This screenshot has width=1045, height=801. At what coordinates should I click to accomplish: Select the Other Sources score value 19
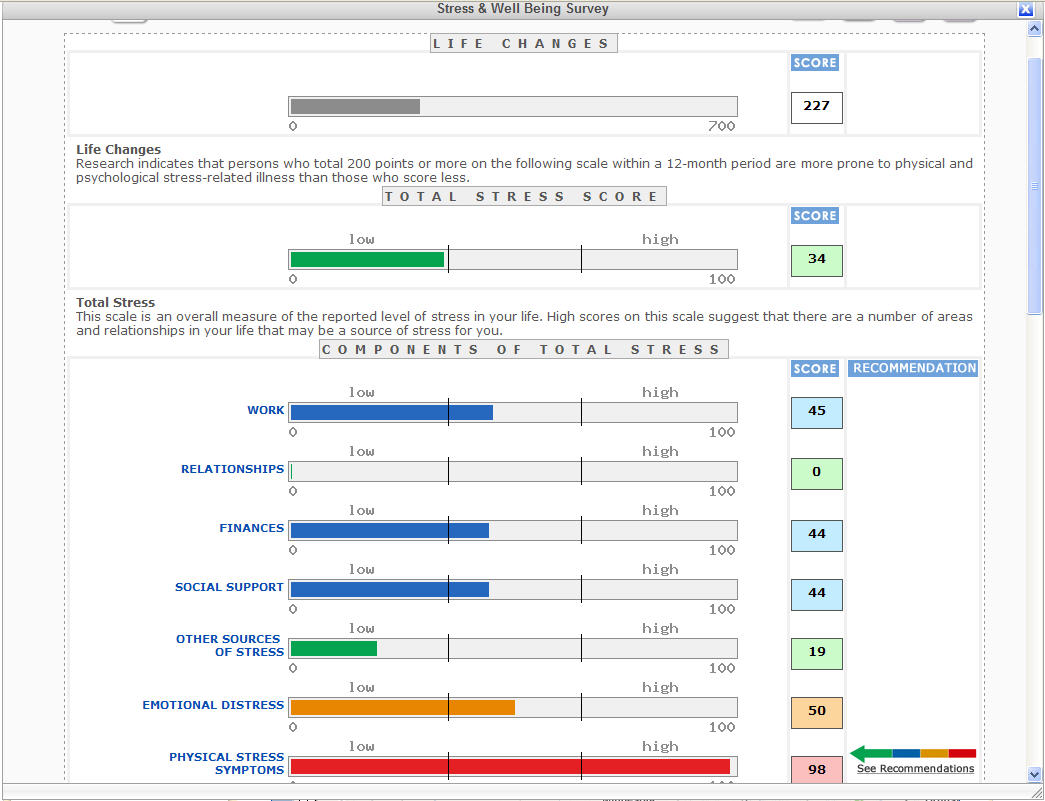816,653
